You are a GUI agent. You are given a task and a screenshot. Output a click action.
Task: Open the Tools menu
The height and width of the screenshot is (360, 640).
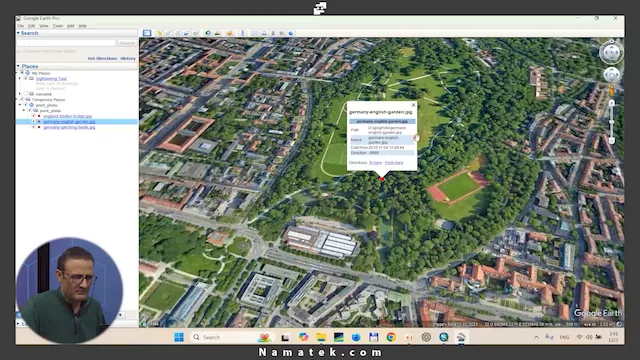[x=58, y=26]
